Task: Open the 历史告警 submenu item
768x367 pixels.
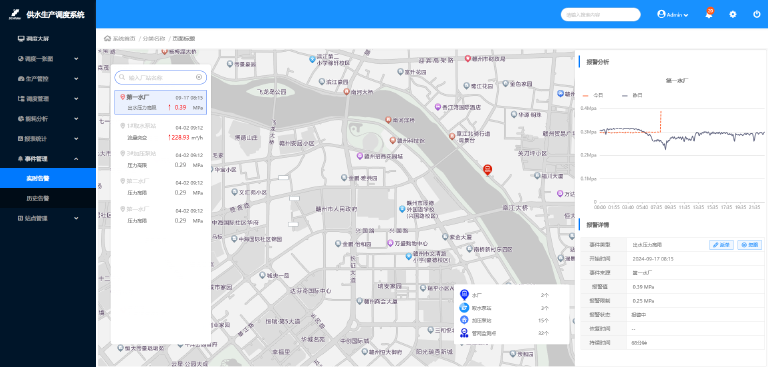Action: coord(48,198)
